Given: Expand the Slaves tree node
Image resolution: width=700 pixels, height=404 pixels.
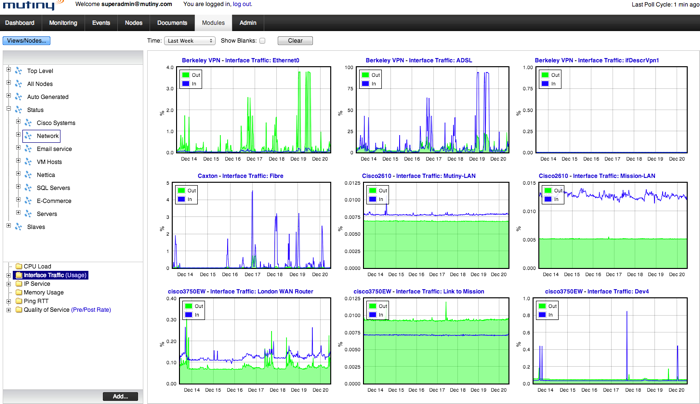Looking at the screenshot, I should [8, 226].
